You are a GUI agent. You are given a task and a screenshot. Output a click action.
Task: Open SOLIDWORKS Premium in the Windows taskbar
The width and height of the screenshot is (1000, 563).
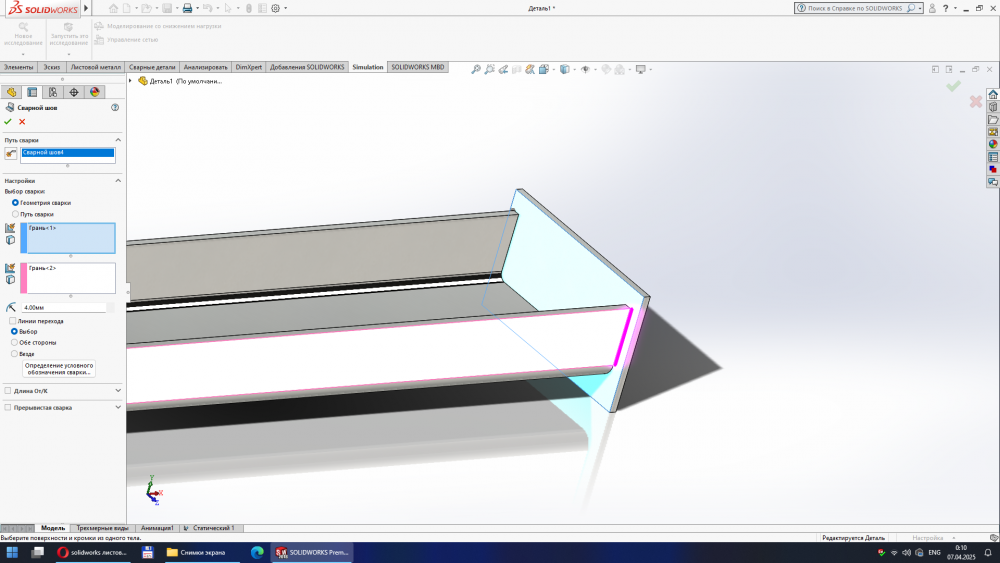312,552
